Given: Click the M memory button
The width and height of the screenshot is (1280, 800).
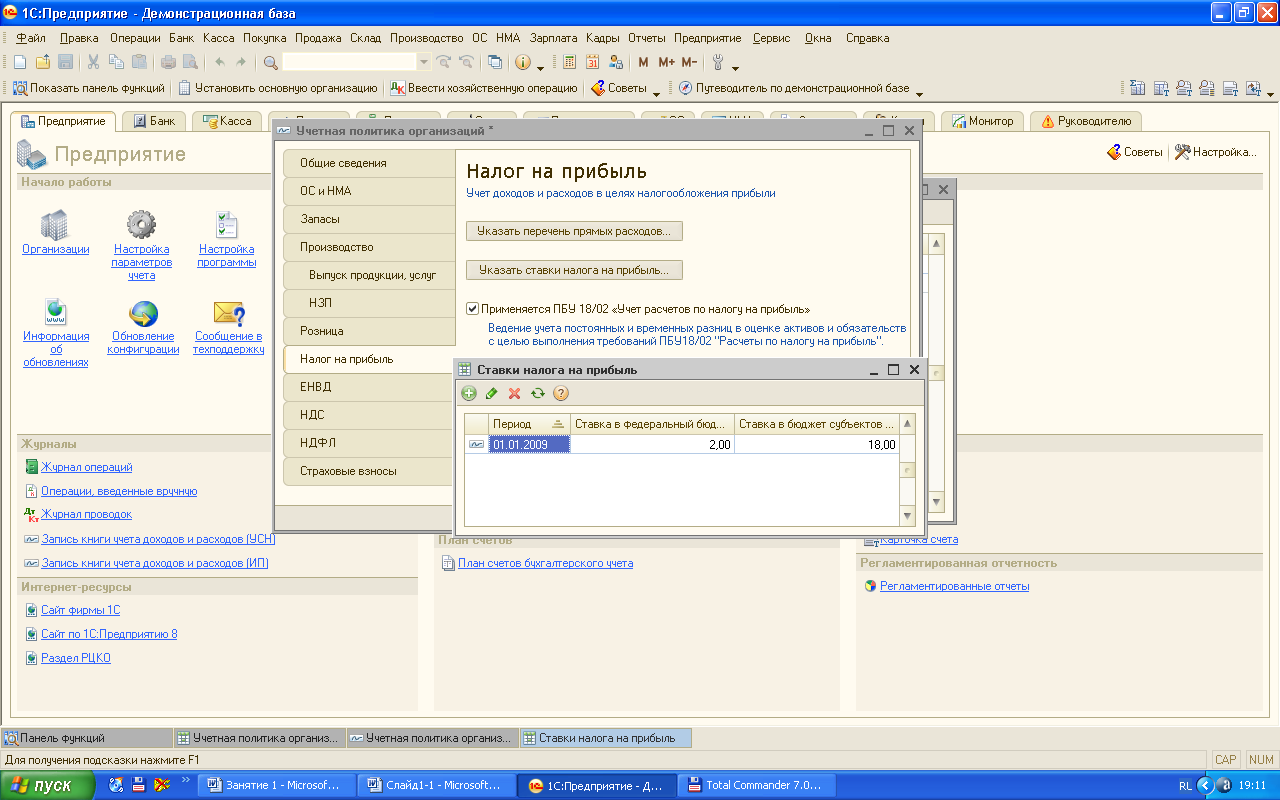Looking at the screenshot, I should pyautogui.click(x=643, y=62).
